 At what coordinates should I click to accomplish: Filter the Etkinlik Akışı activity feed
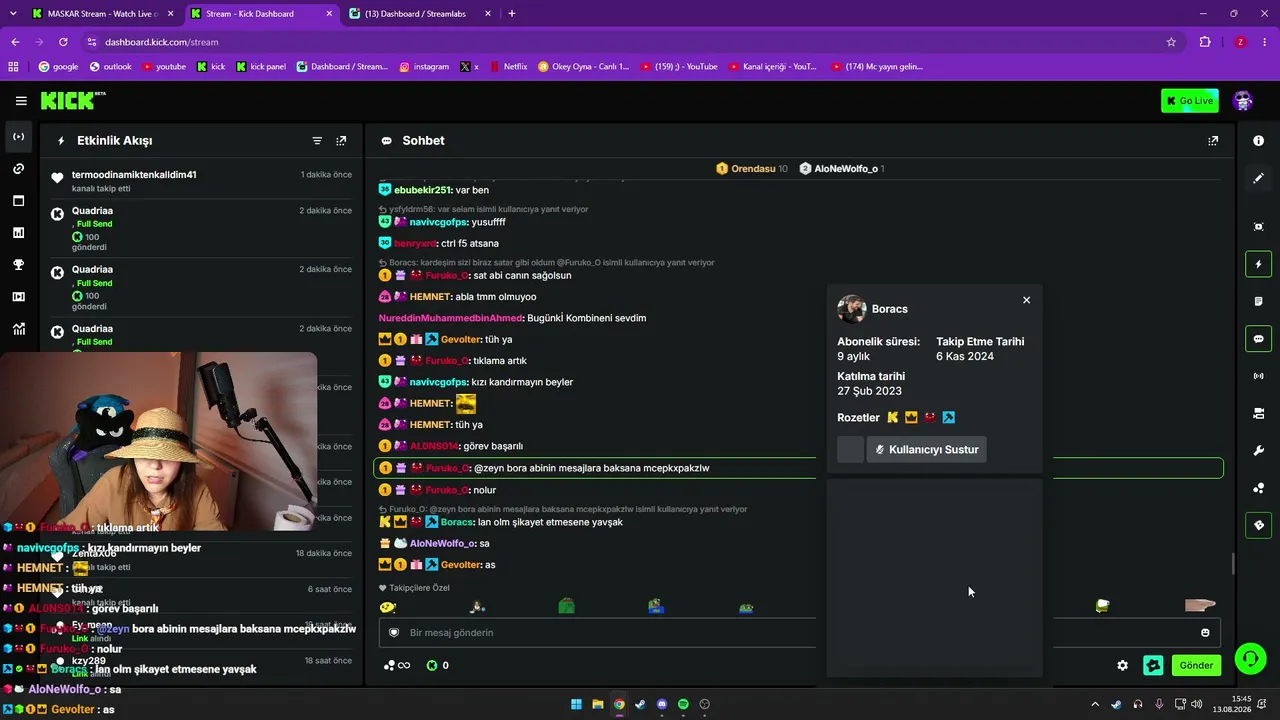[317, 141]
